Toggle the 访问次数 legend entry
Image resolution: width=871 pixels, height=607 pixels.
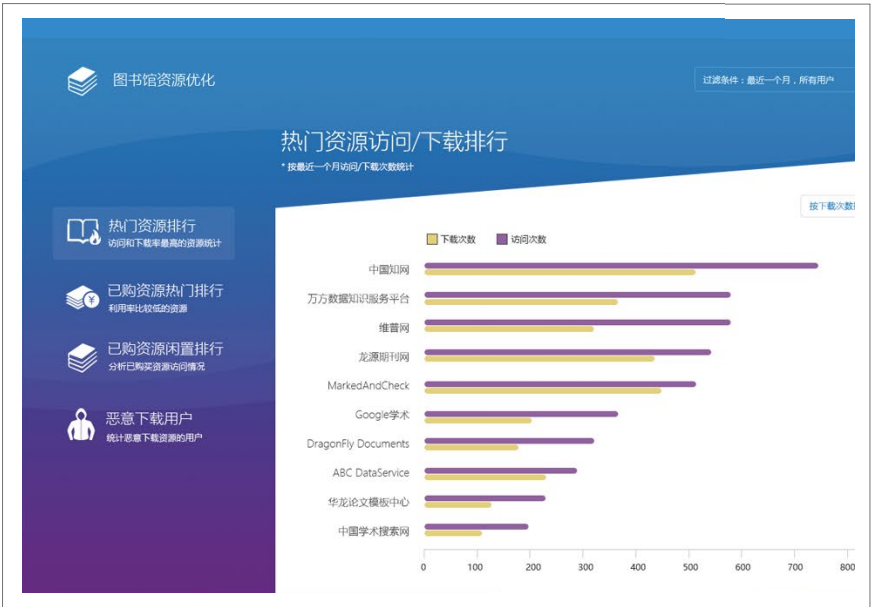tap(522, 239)
